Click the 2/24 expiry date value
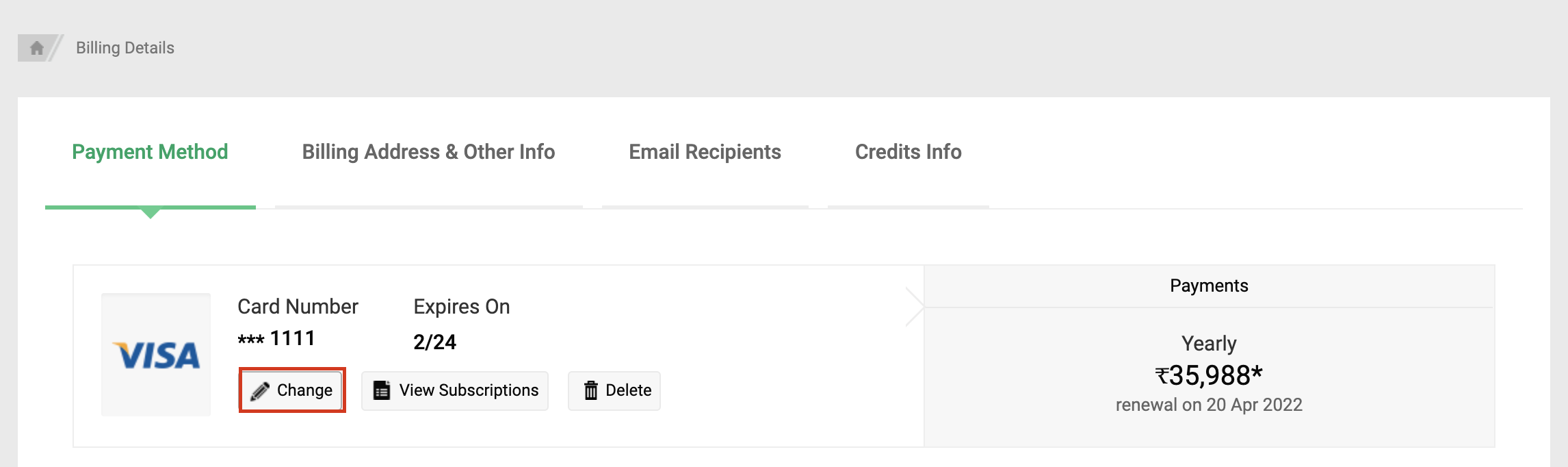1568x467 pixels. coord(434,342)
